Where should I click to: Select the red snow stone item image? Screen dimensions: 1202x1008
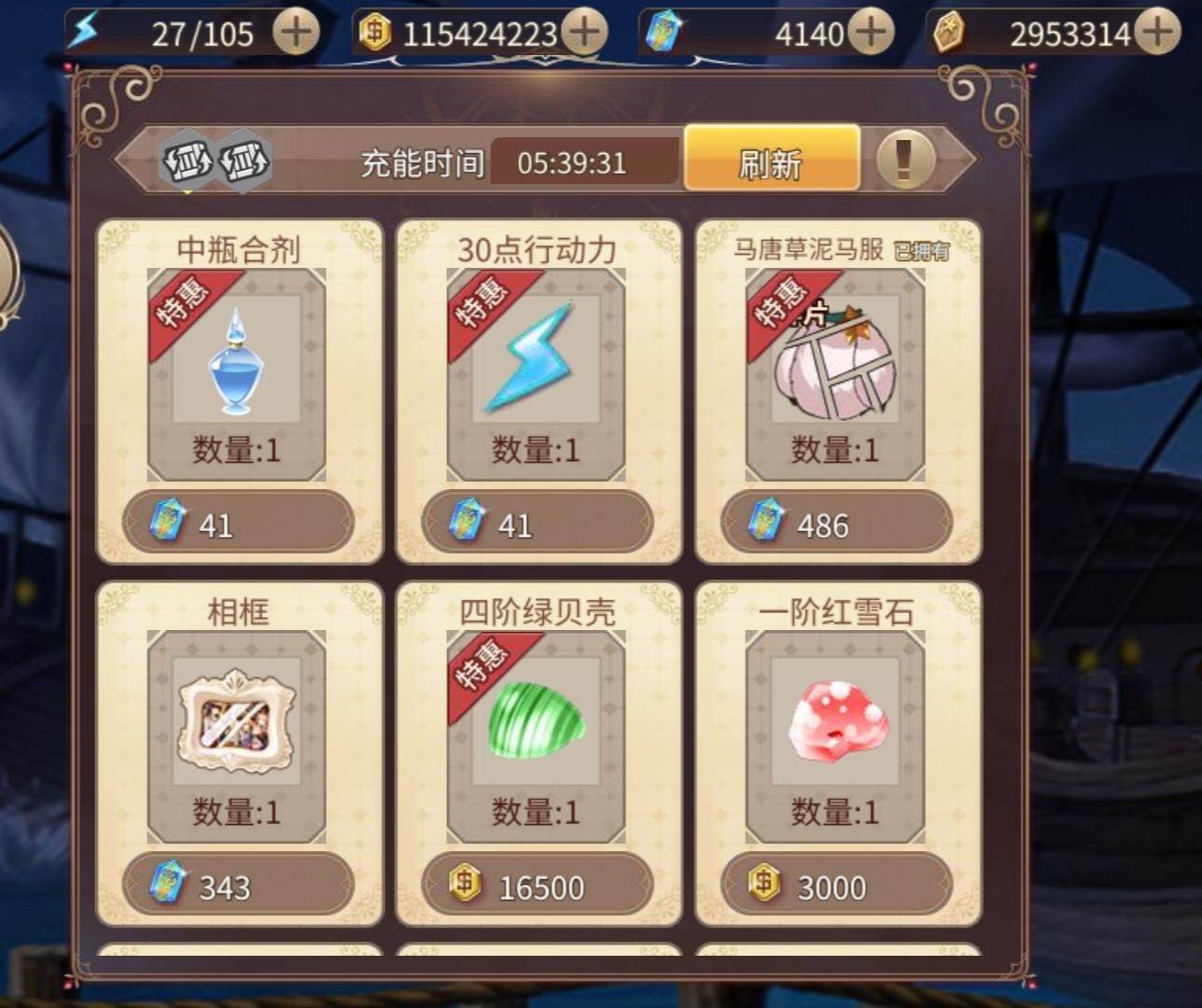click(x=836, y=720)
